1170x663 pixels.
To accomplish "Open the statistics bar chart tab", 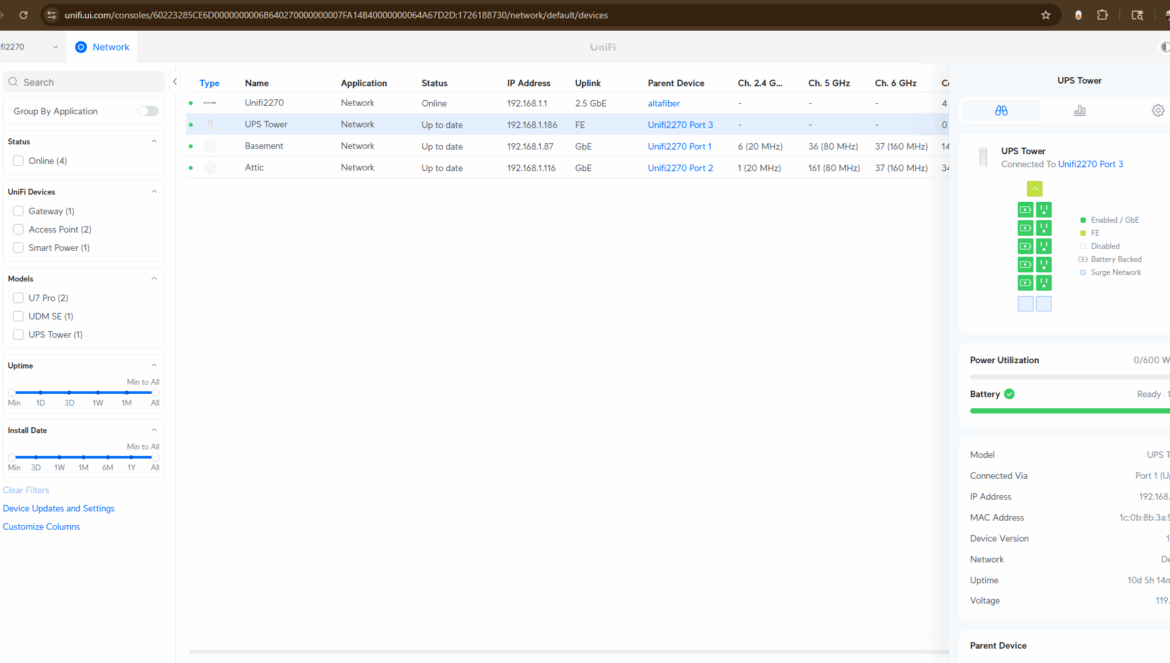I will 1079,111.
